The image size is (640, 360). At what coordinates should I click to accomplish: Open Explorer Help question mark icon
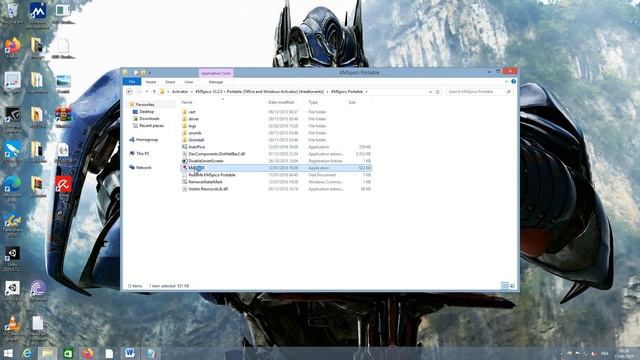pyautogui.click(x=513, y=82)
